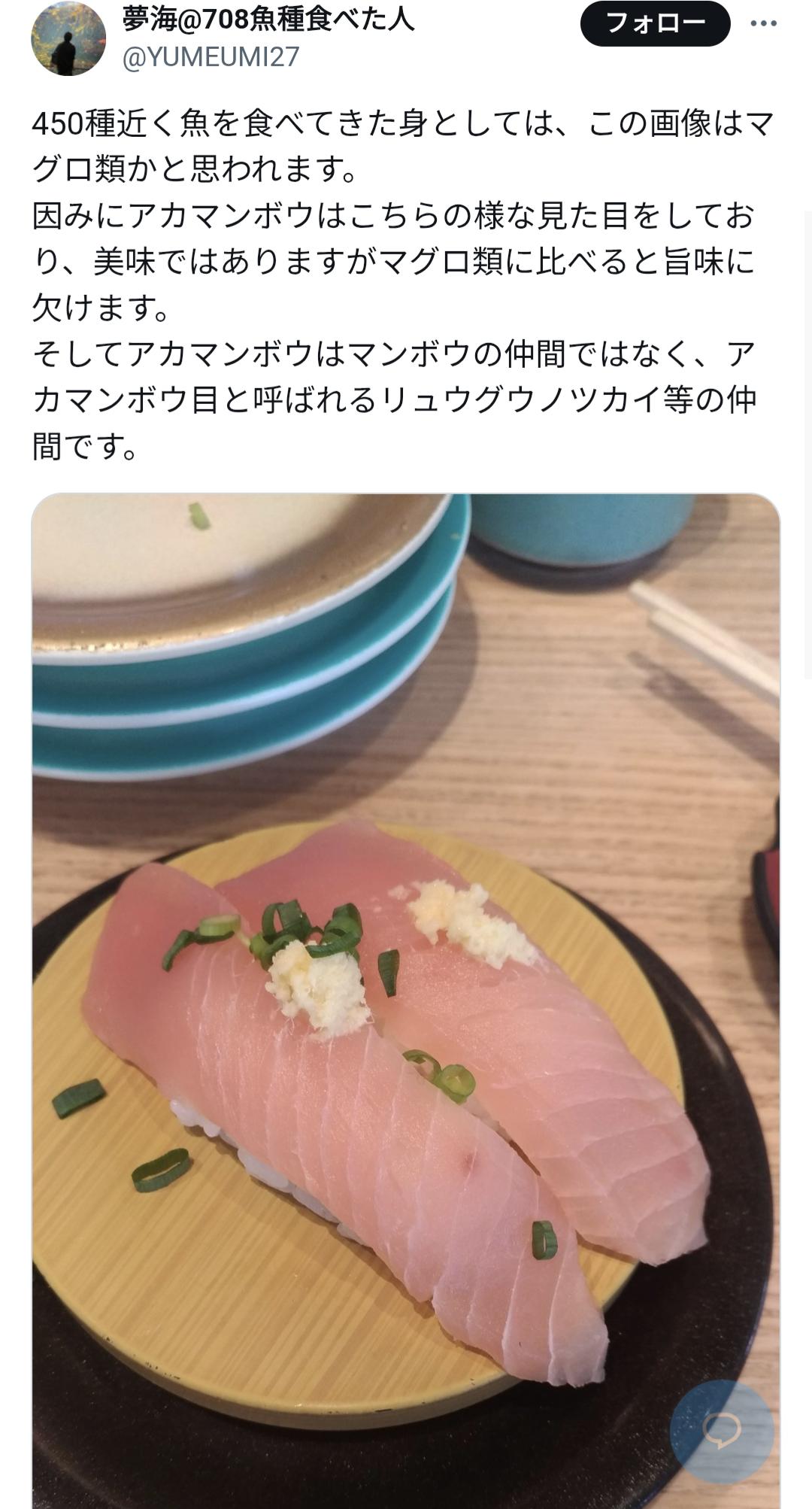Image resolution: width=812 pixels, height=1509 pixels.
Task: Open the poster's round profile avatar
Action: 68,38
